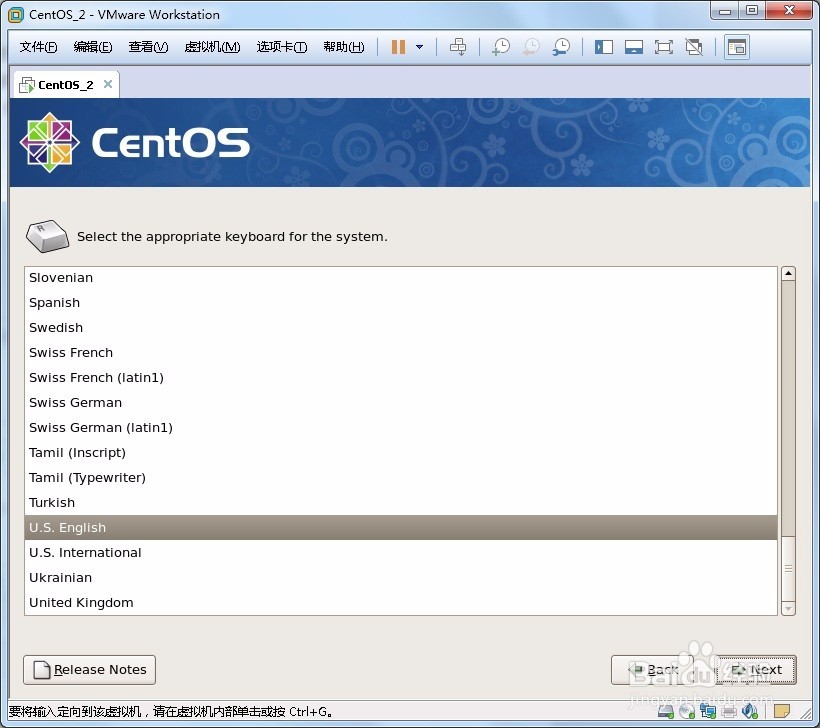Click the message log note icon

coord(782,712)
